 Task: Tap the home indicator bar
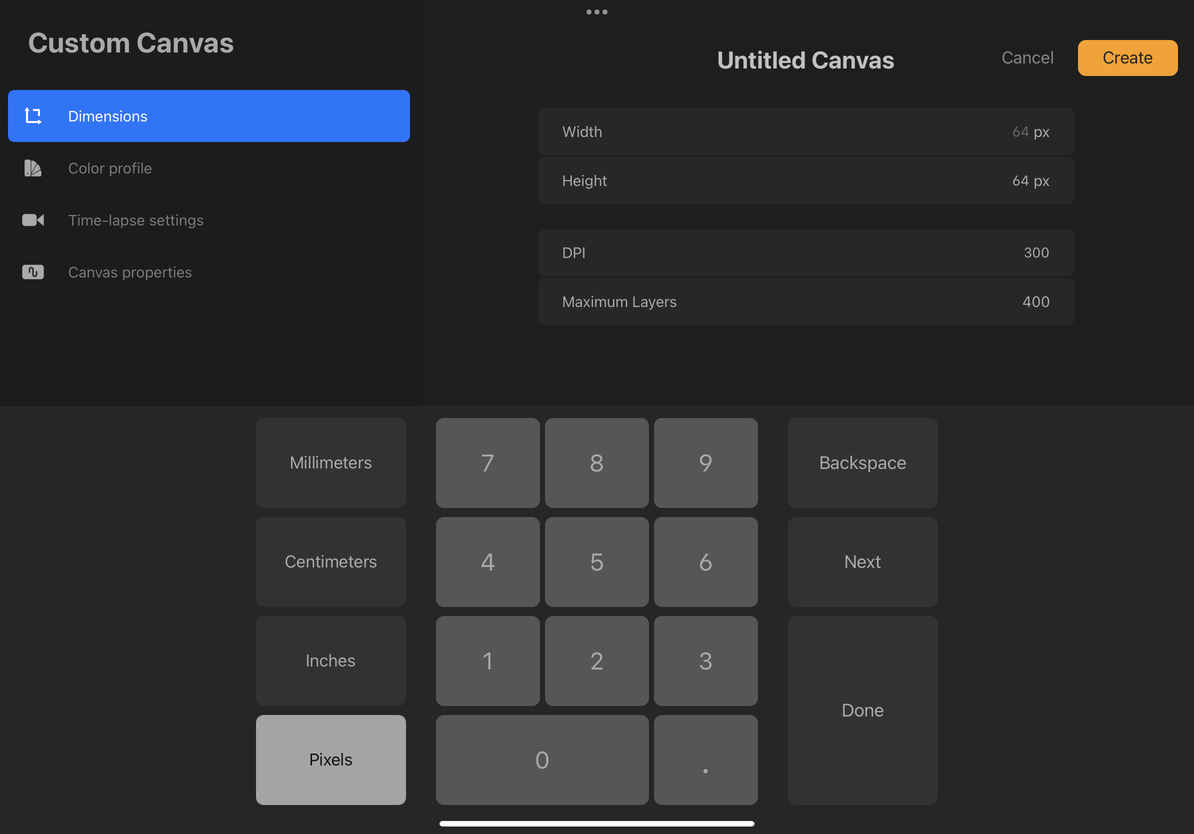click(597, 823)
